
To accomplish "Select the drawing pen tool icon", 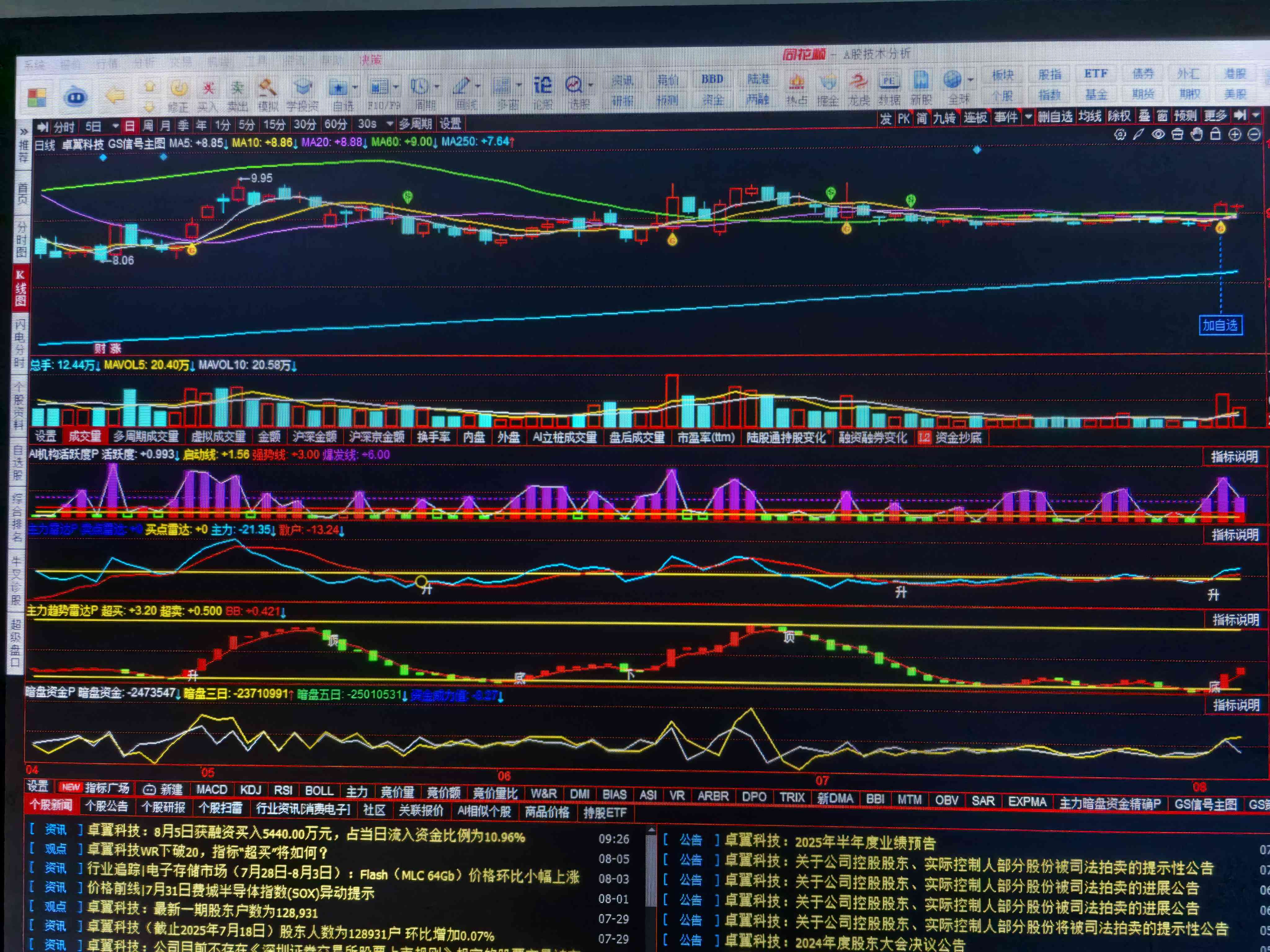I will point(1139,134).
